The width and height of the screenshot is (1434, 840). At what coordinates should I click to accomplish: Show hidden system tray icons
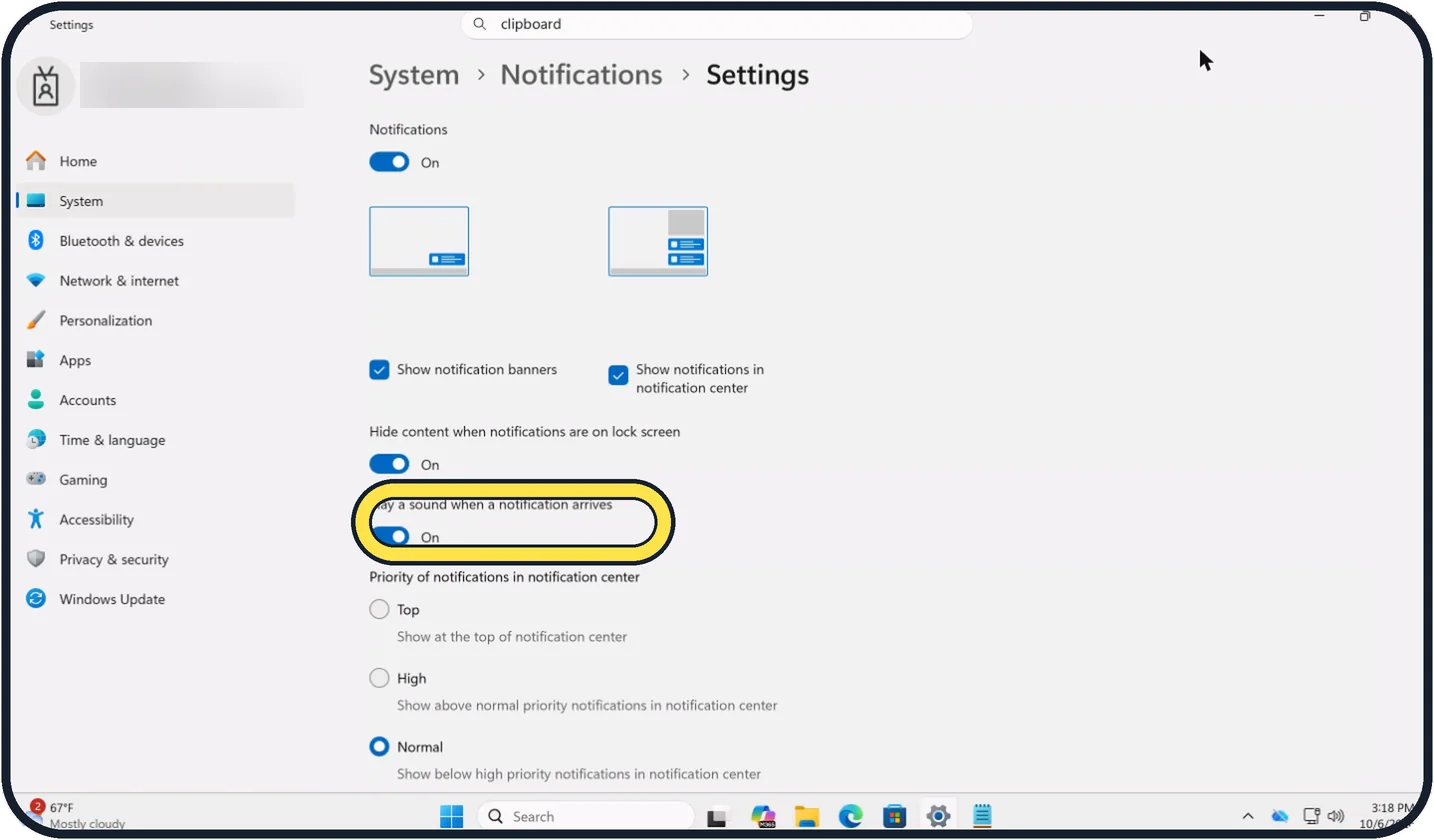[1248, 817]
